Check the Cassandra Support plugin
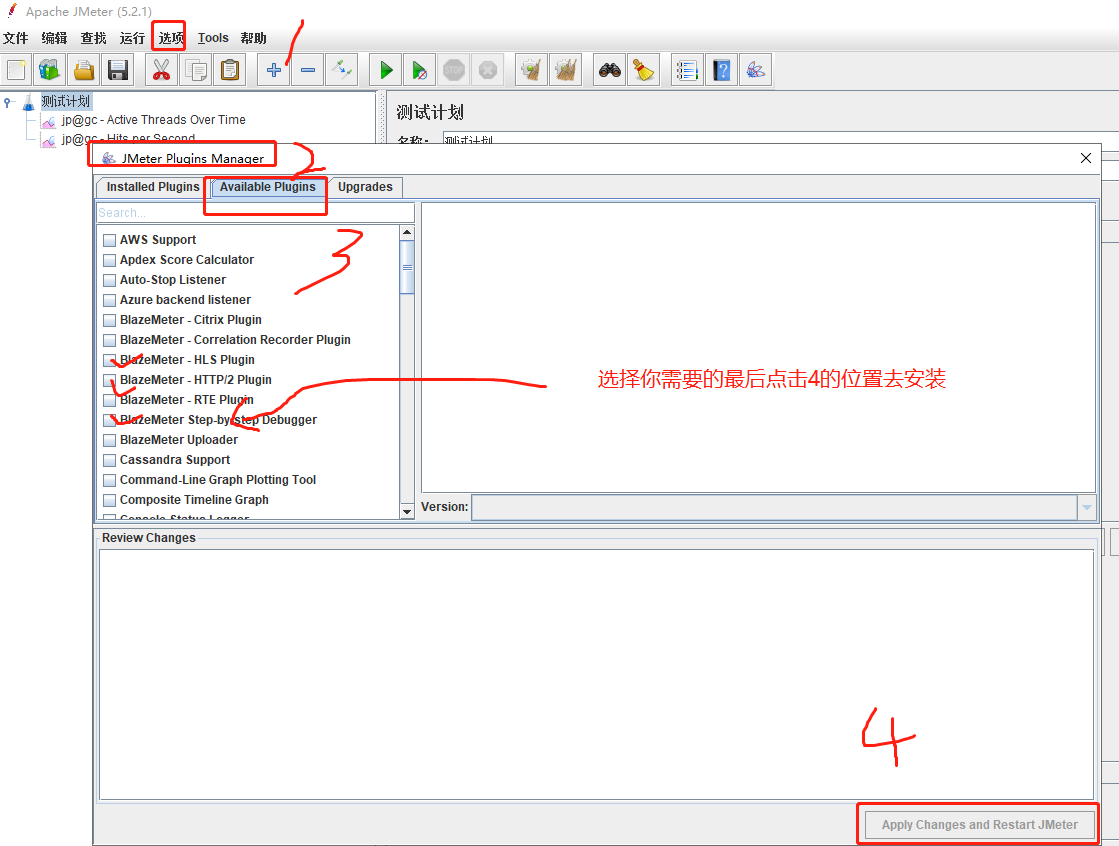 click(x=109, y=460)
